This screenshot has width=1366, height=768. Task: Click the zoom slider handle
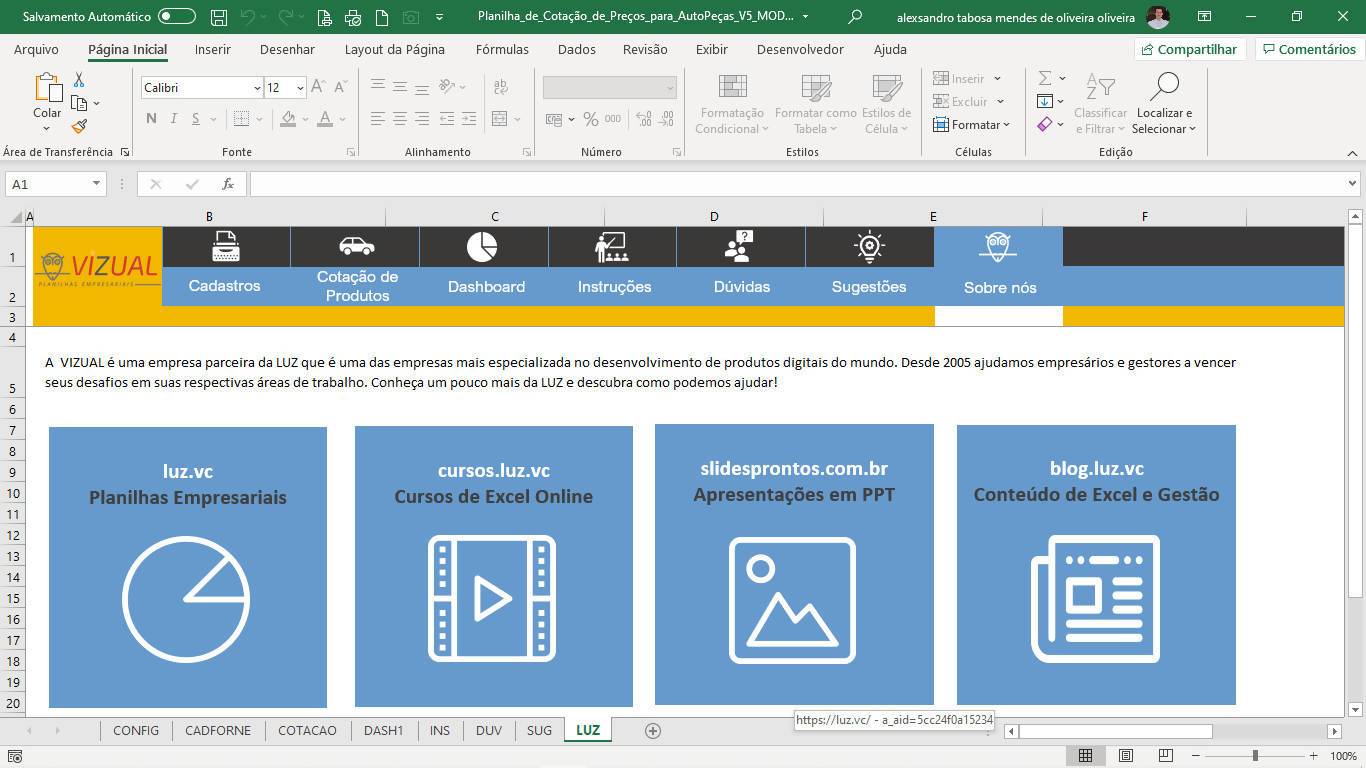pos(1255,756)
